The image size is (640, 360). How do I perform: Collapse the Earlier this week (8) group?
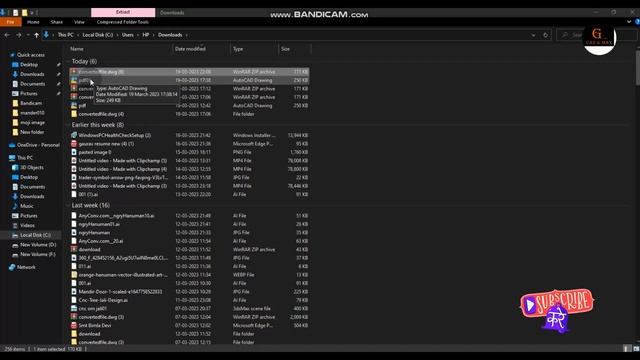coord(68,125)
